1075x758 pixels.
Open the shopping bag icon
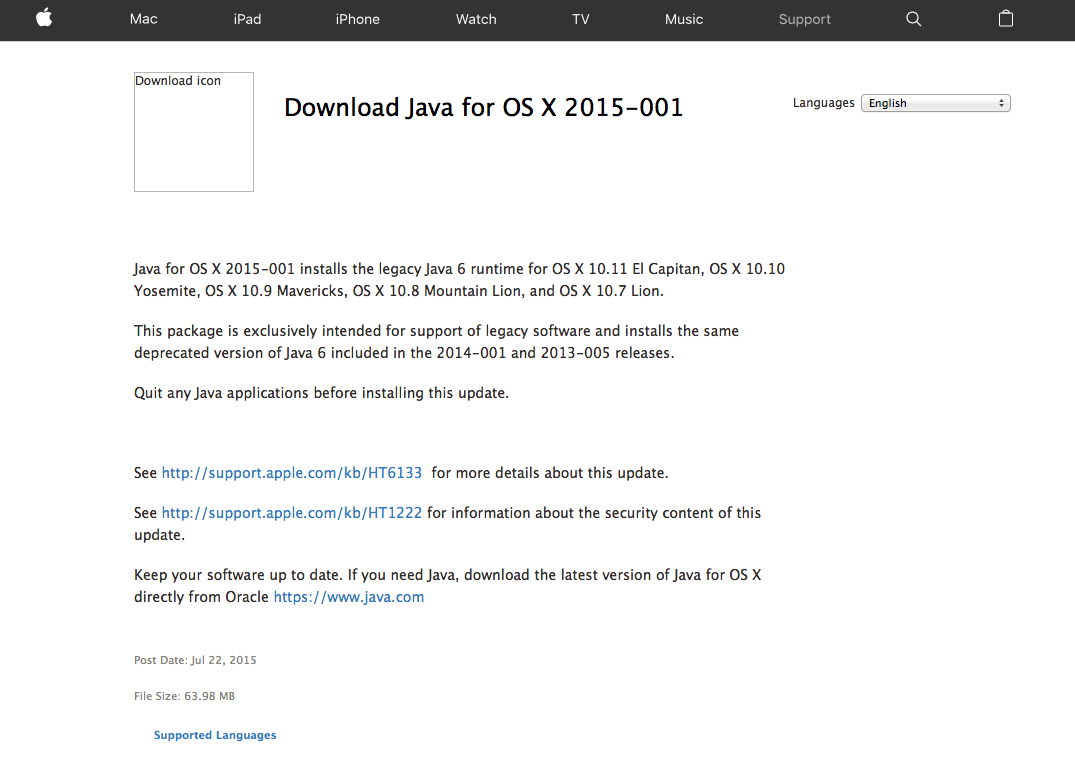click(x=1005, y=19)
